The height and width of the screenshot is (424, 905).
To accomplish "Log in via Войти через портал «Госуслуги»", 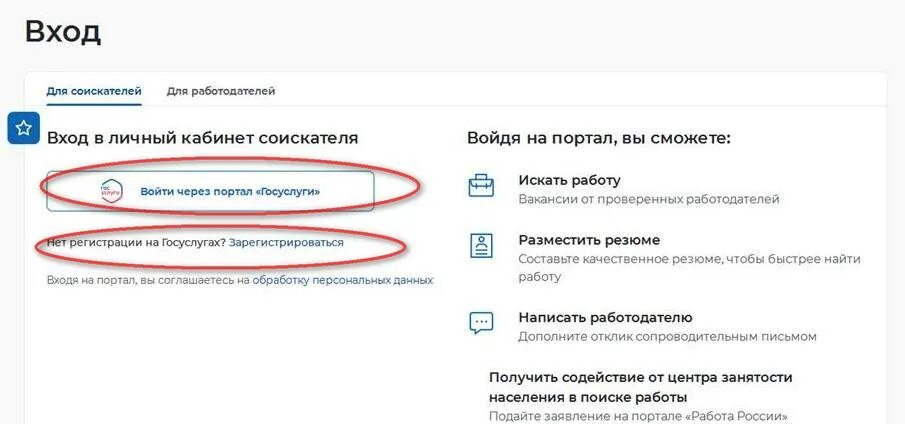I will coord(210,191).
